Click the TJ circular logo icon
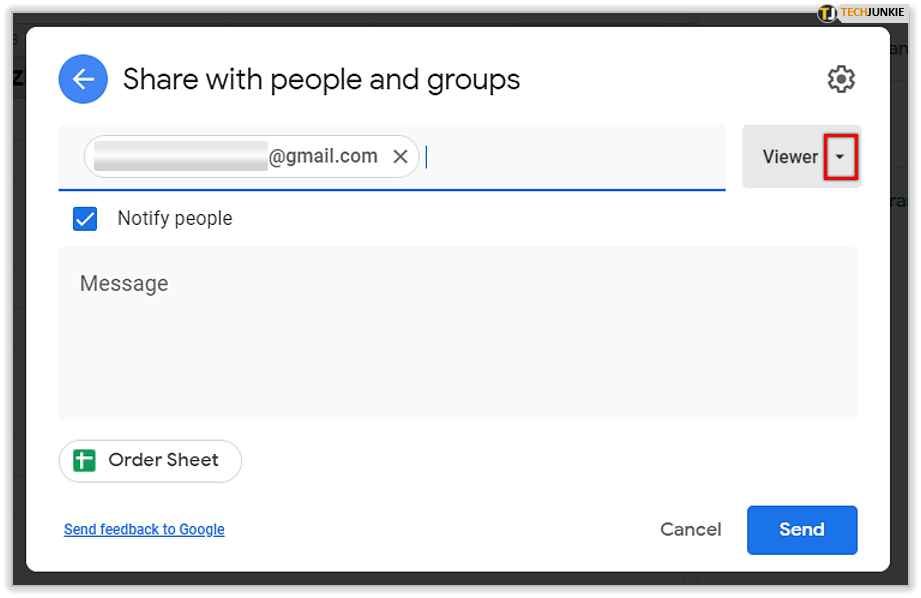Screen dimensions: 921x598 click(x=827, y=13)
